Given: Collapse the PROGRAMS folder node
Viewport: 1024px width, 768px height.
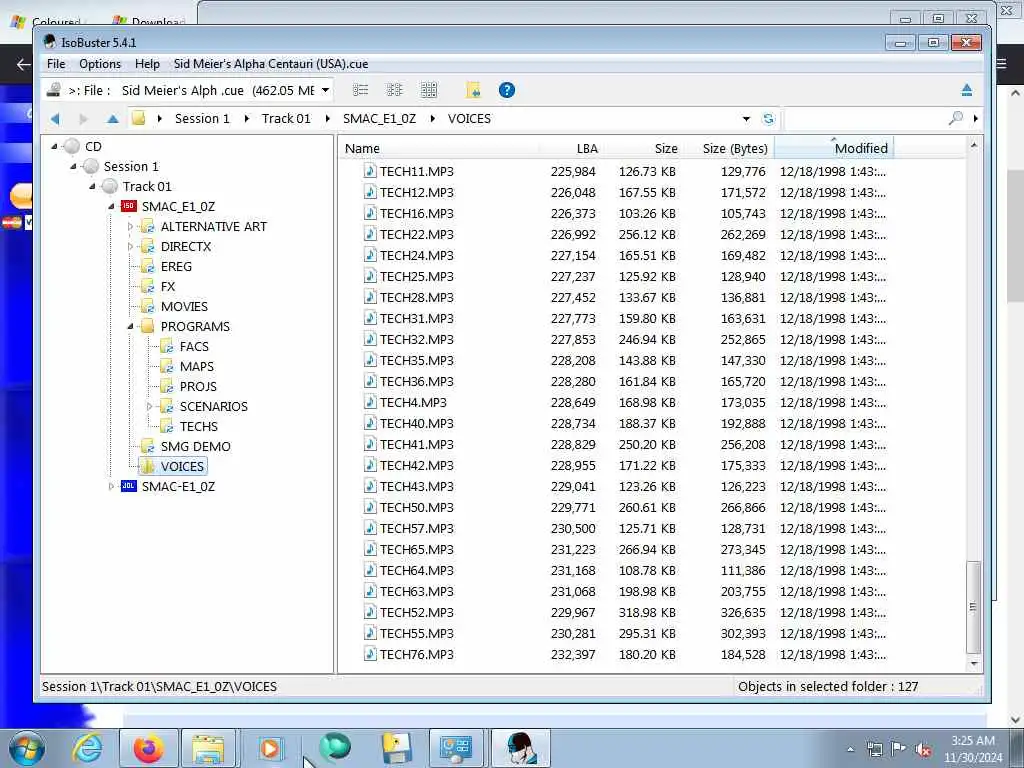Looking at the screenshot, I should (130, 327).
